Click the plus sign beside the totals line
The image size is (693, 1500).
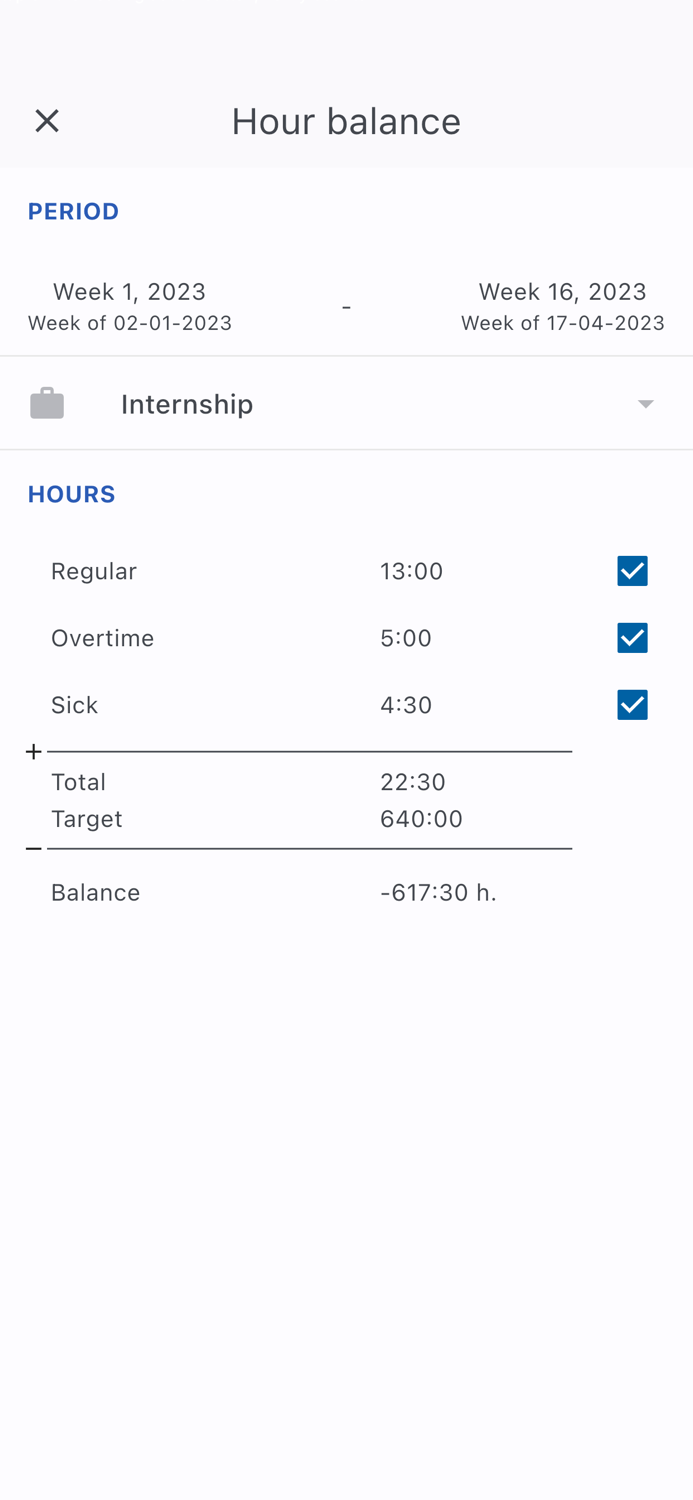33,750
